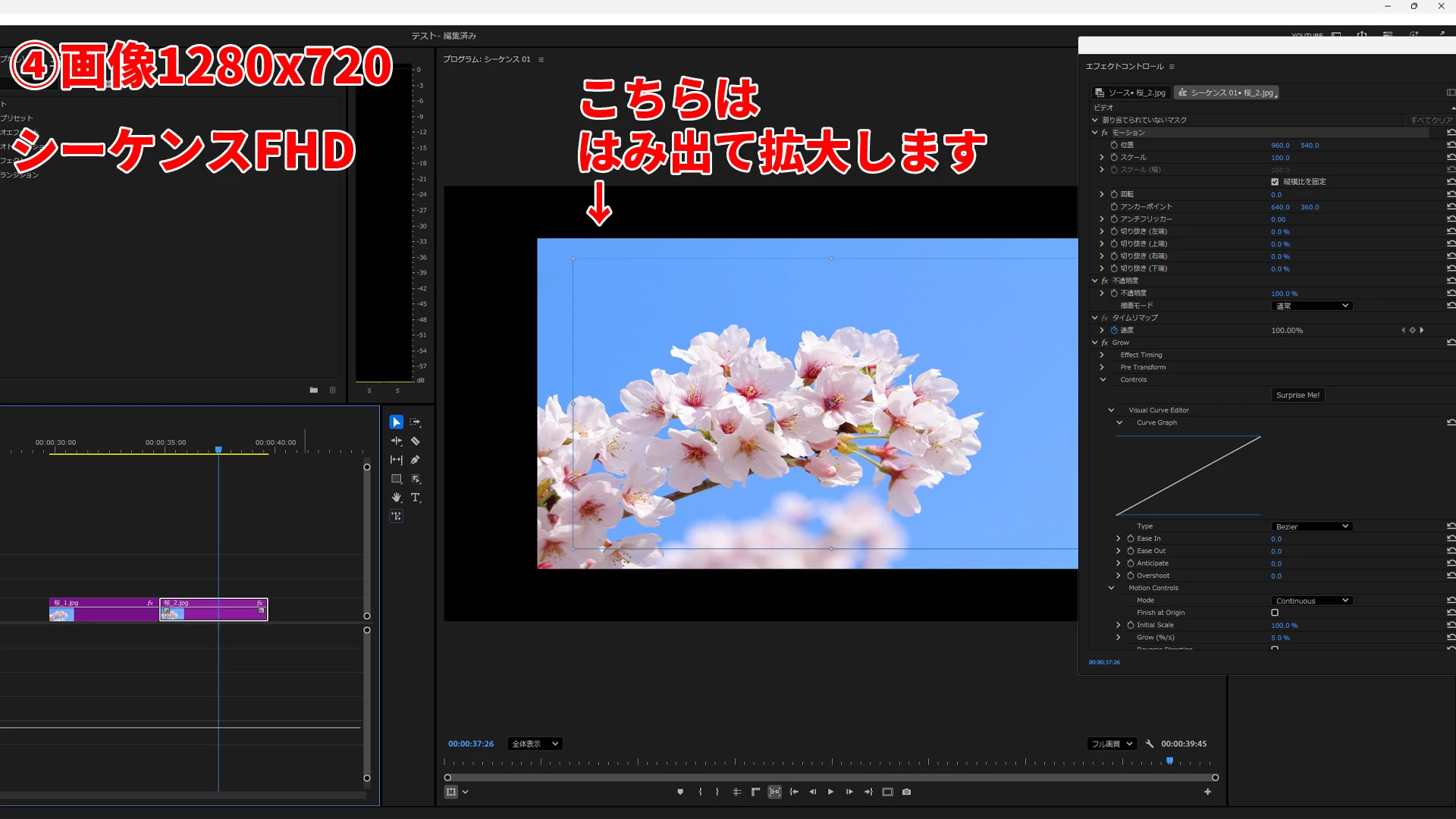This screenshot has width=1456, height=819.
Task: Open the wrench settings in Program monitor
Action: [1150, 744]
